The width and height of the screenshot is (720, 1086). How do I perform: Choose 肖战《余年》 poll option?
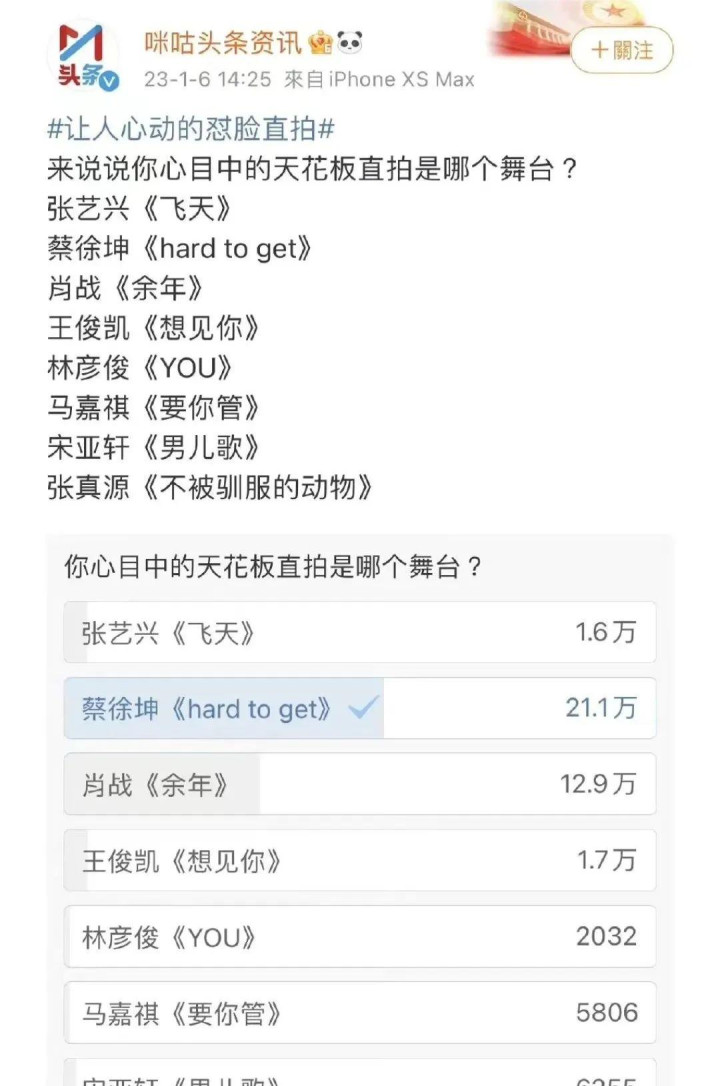tap(360, 784)
